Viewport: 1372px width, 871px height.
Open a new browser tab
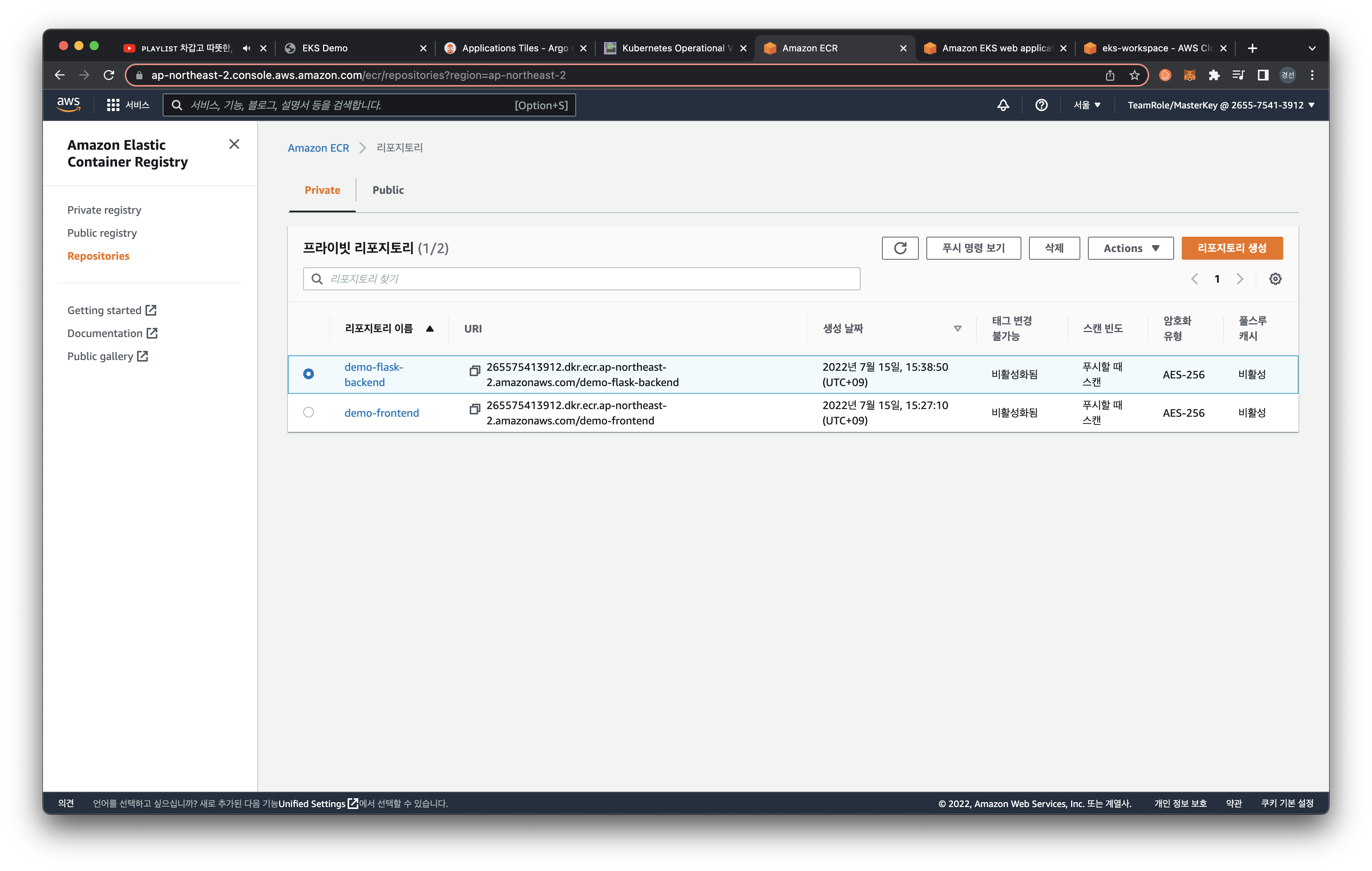(x=1252, y=48)
